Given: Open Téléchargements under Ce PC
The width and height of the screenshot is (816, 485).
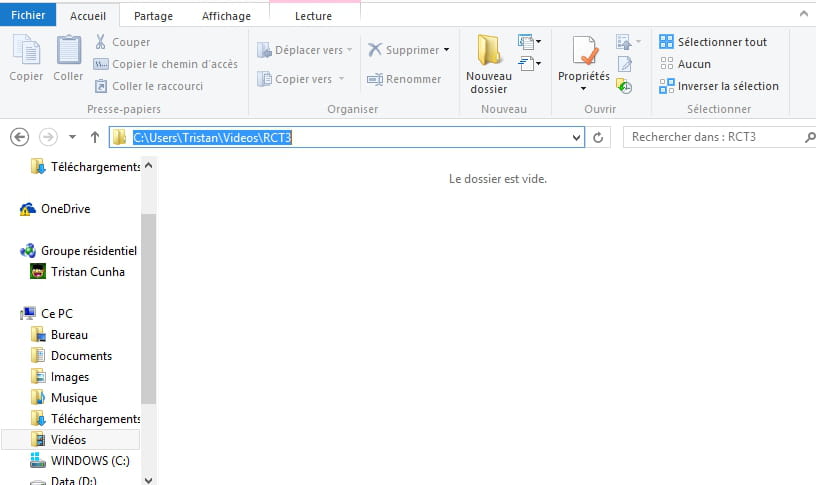Looking at the screenshot, I should [x=85, y=418].
